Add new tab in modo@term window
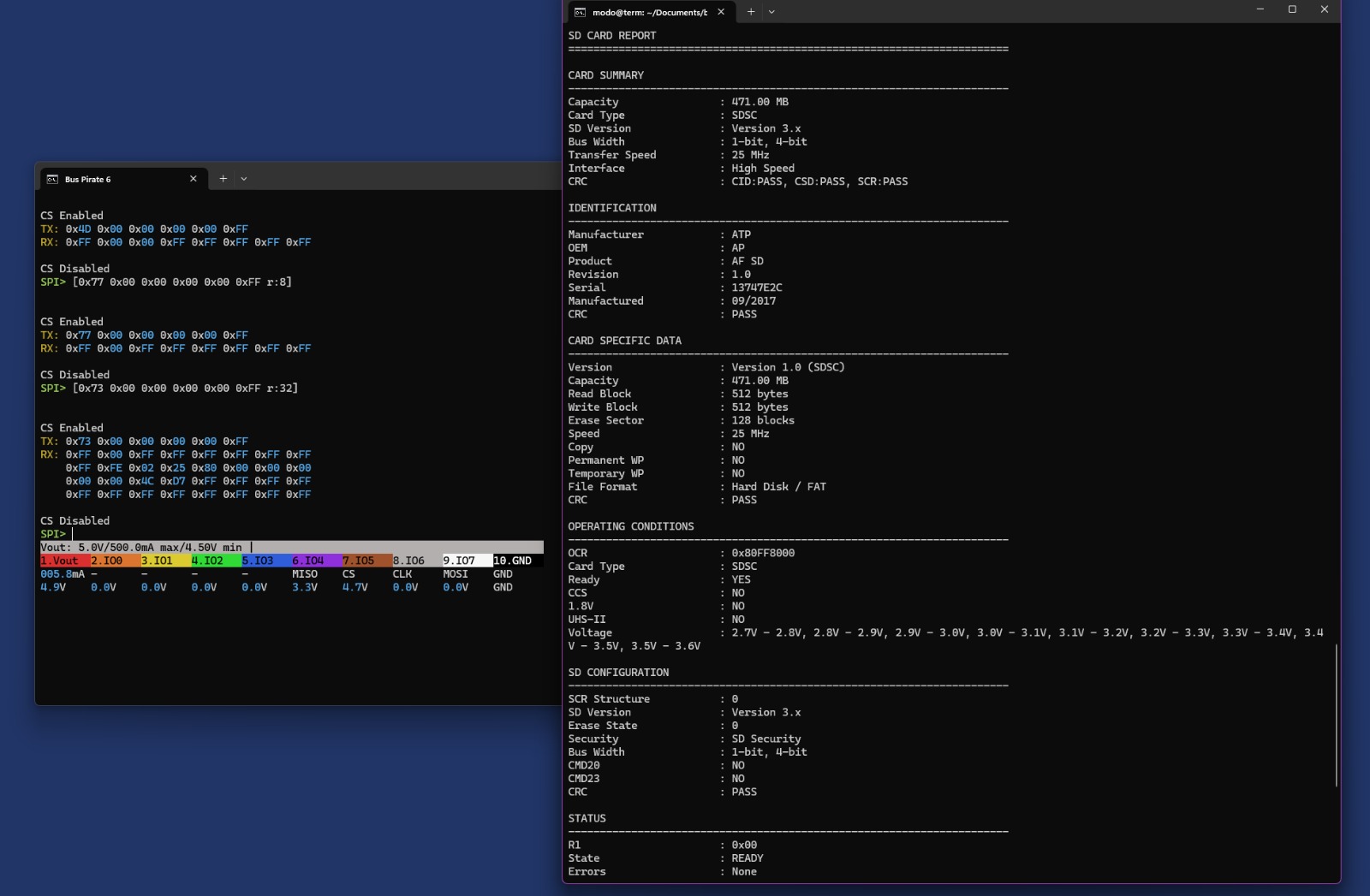The width and height of the screenshot is (1370, 896). (751, 12)
